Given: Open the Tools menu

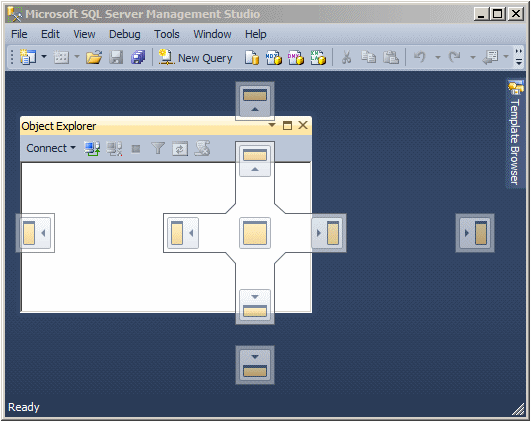Looking at the screenshot, I should click(167, 34).
